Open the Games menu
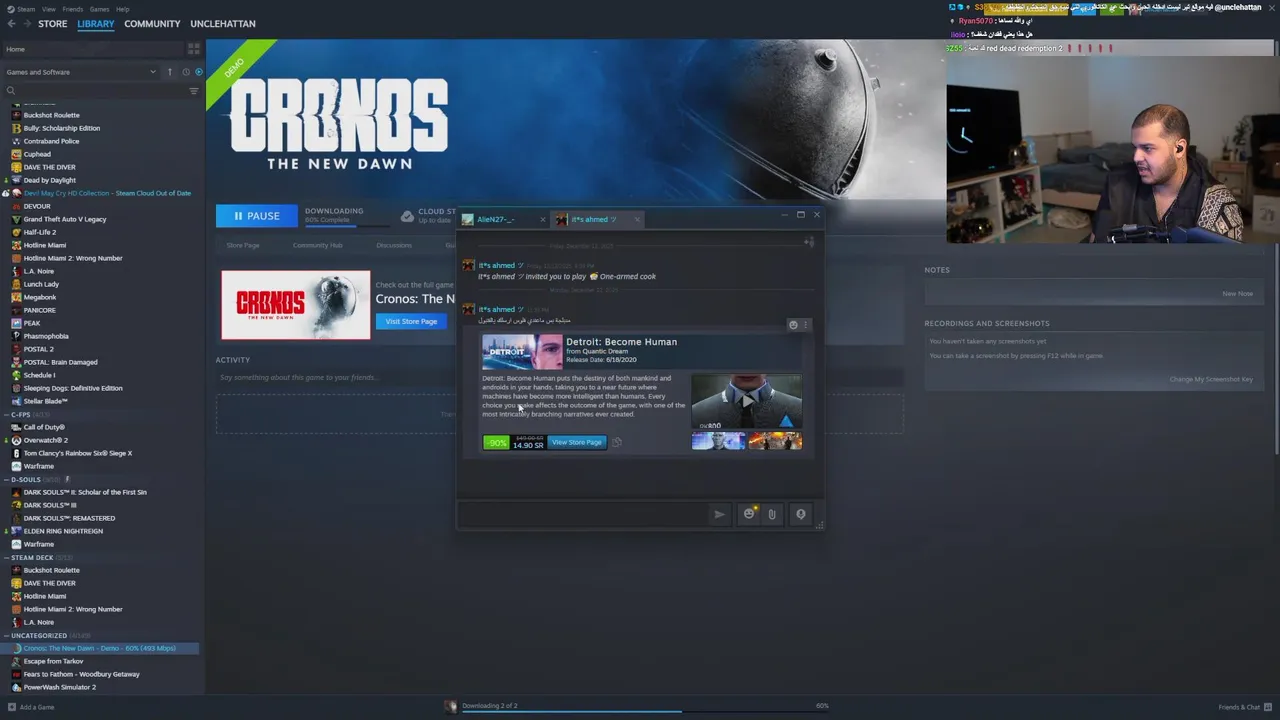This screenshot has width=1280, height=720. (x=99, y=9)
